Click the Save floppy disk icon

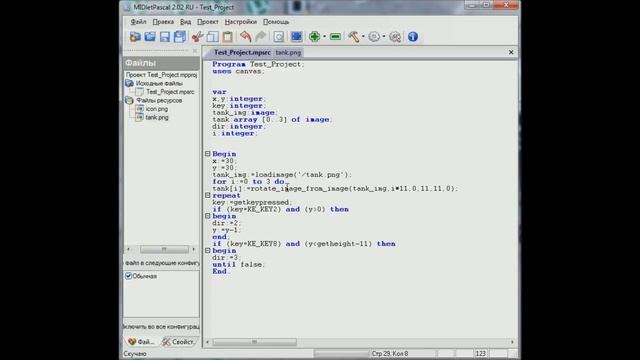point(165,37)
